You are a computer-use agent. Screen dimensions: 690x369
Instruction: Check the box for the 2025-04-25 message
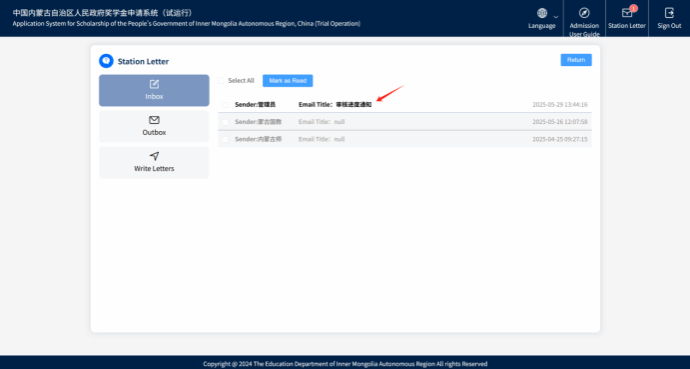pos(225,139)
